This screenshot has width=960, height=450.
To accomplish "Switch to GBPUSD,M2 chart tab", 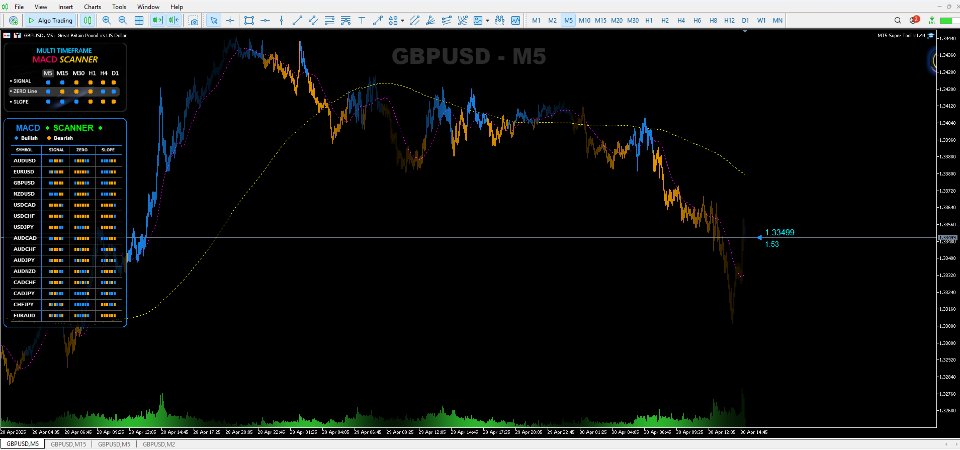I will tap(159, 444).
